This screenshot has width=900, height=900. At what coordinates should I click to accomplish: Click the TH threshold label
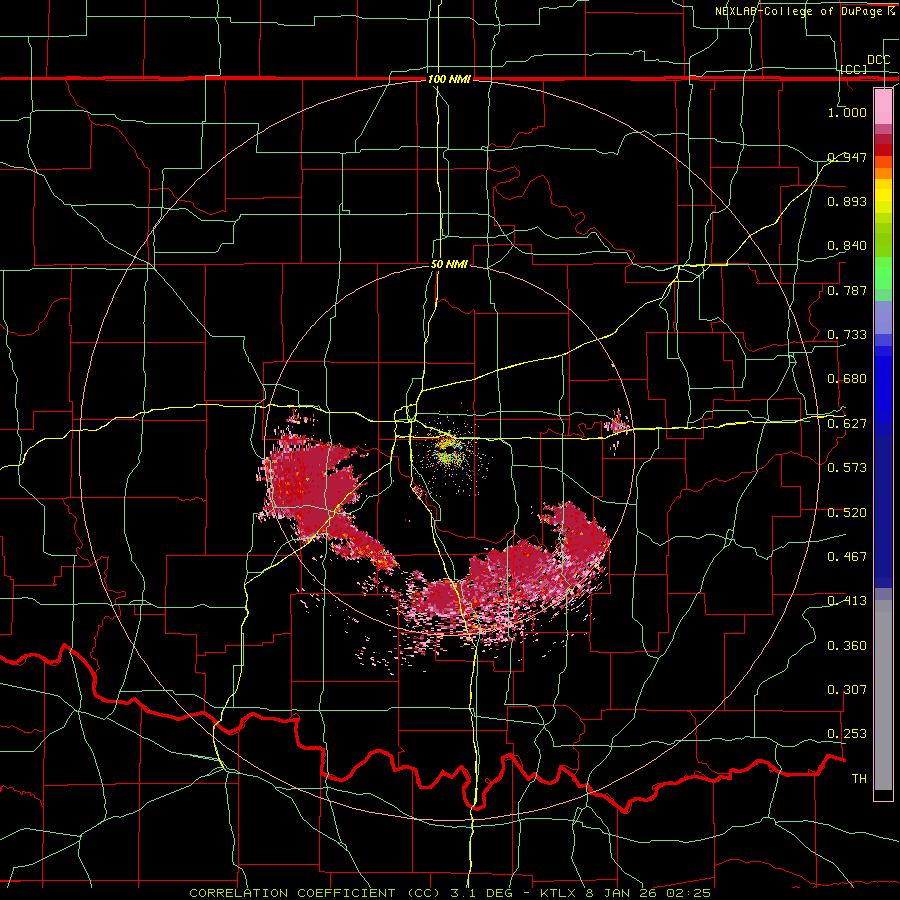pos(859,779)
